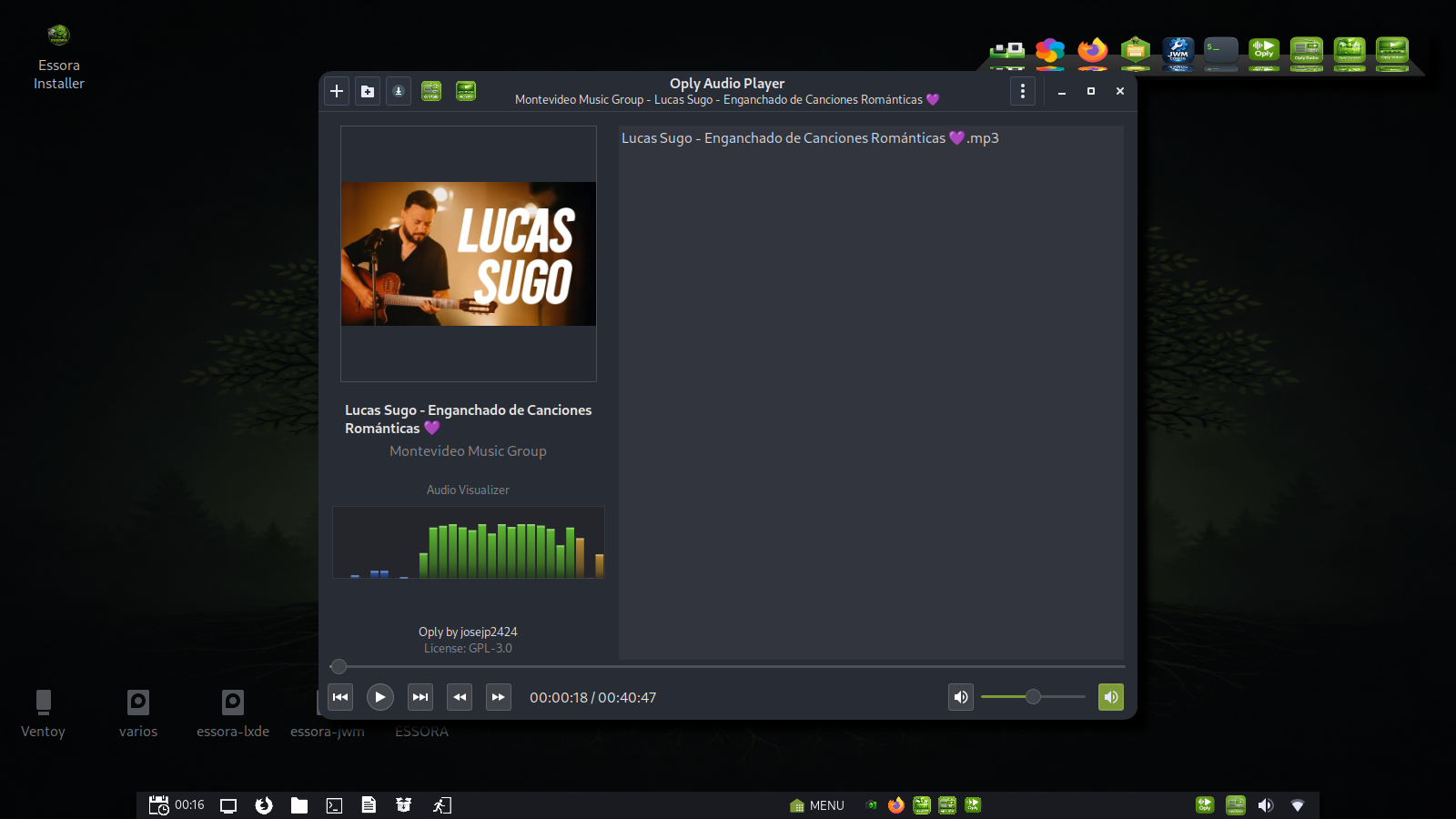Screen dimensions: 1456x819
Task: Launch Oply Video from the top dock
Action: pos(1392,51)
